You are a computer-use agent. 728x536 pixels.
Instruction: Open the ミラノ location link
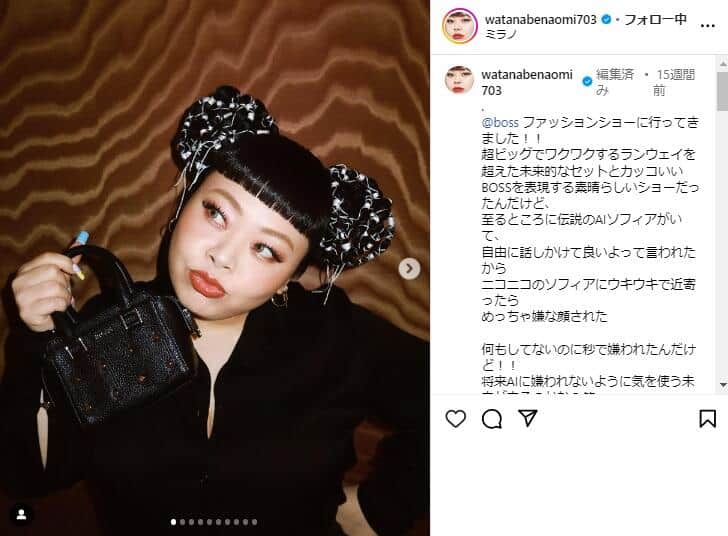click(x=500, y=34)
